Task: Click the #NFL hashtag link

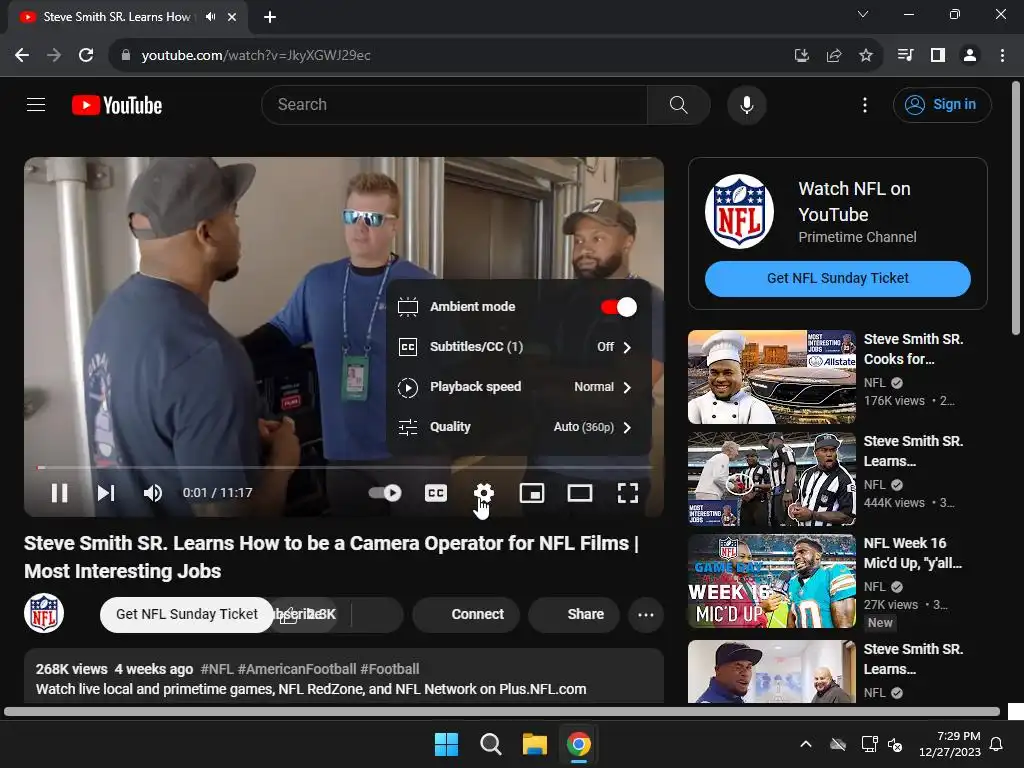Action: [x=217, y=669]
